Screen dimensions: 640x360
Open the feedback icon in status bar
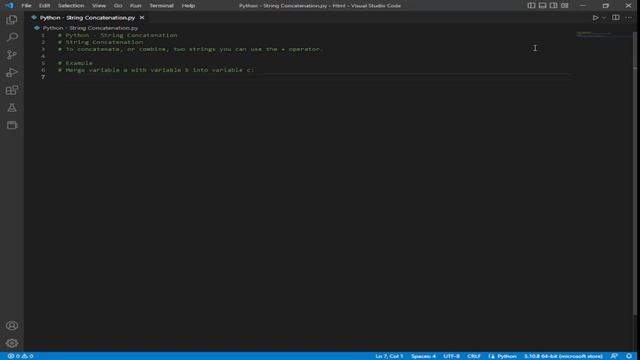click(x=614, y=356)
